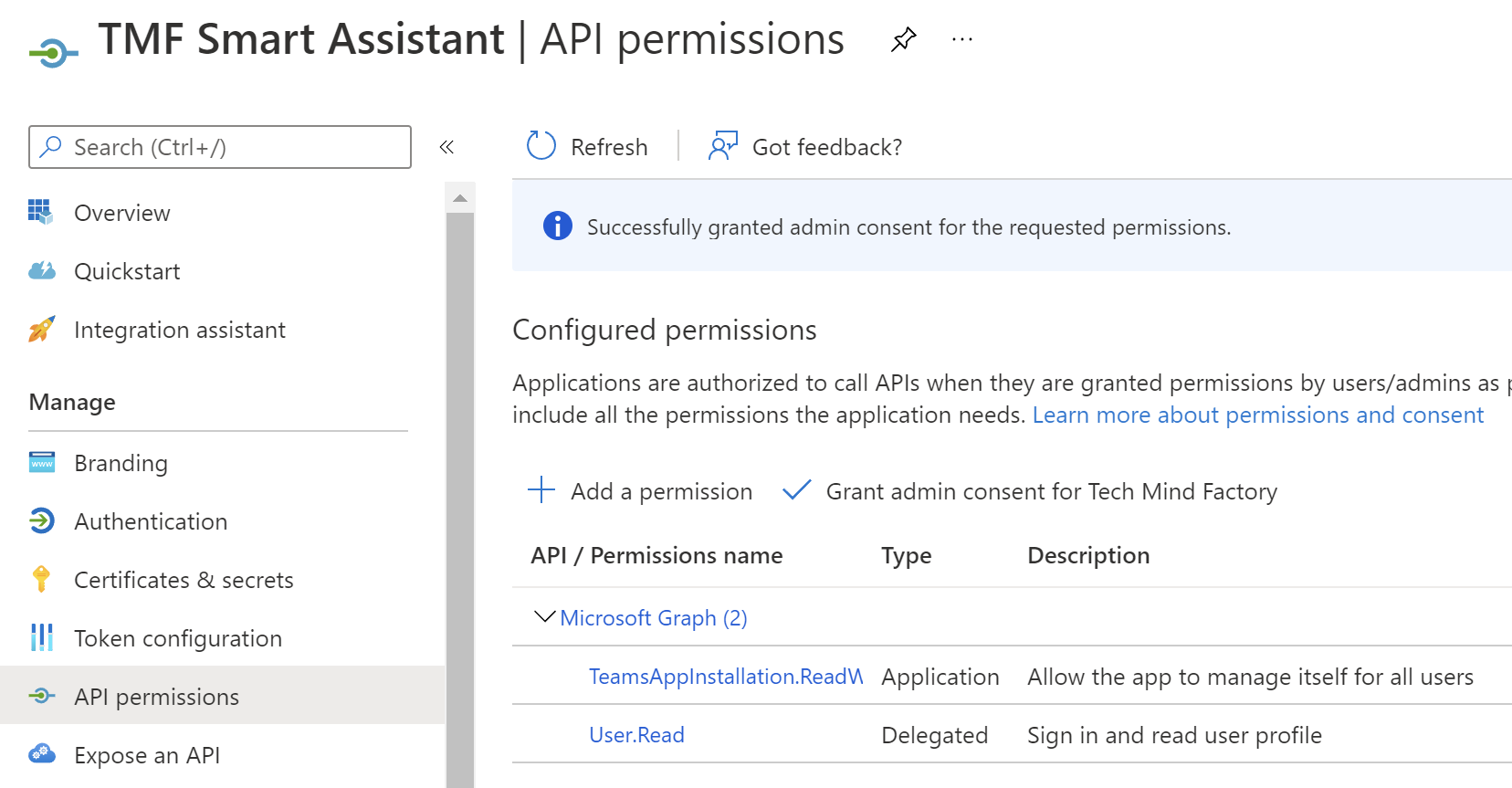Viewport: 1512px width, 788px height.
Task: Click the plus icon to add a permission
Action: (541, 490)
